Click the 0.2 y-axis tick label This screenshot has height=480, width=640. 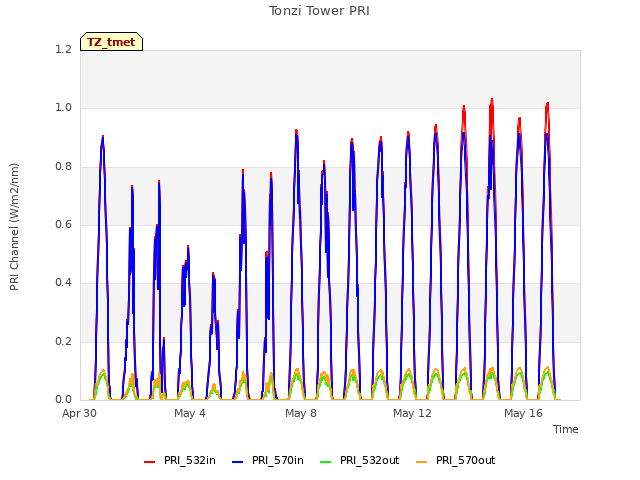(x=63, y=341)
